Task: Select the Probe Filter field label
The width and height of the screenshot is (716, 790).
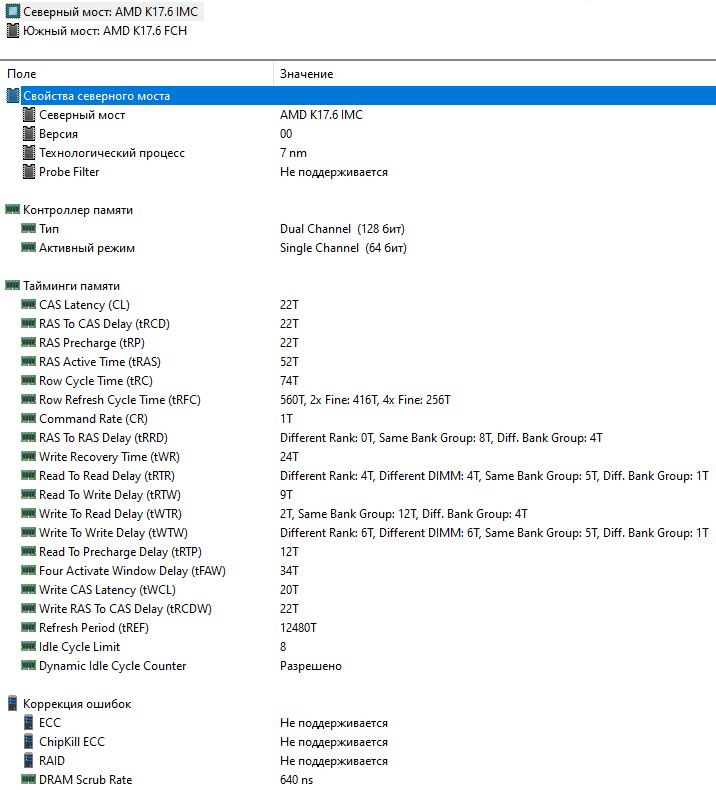Action: 69,172
